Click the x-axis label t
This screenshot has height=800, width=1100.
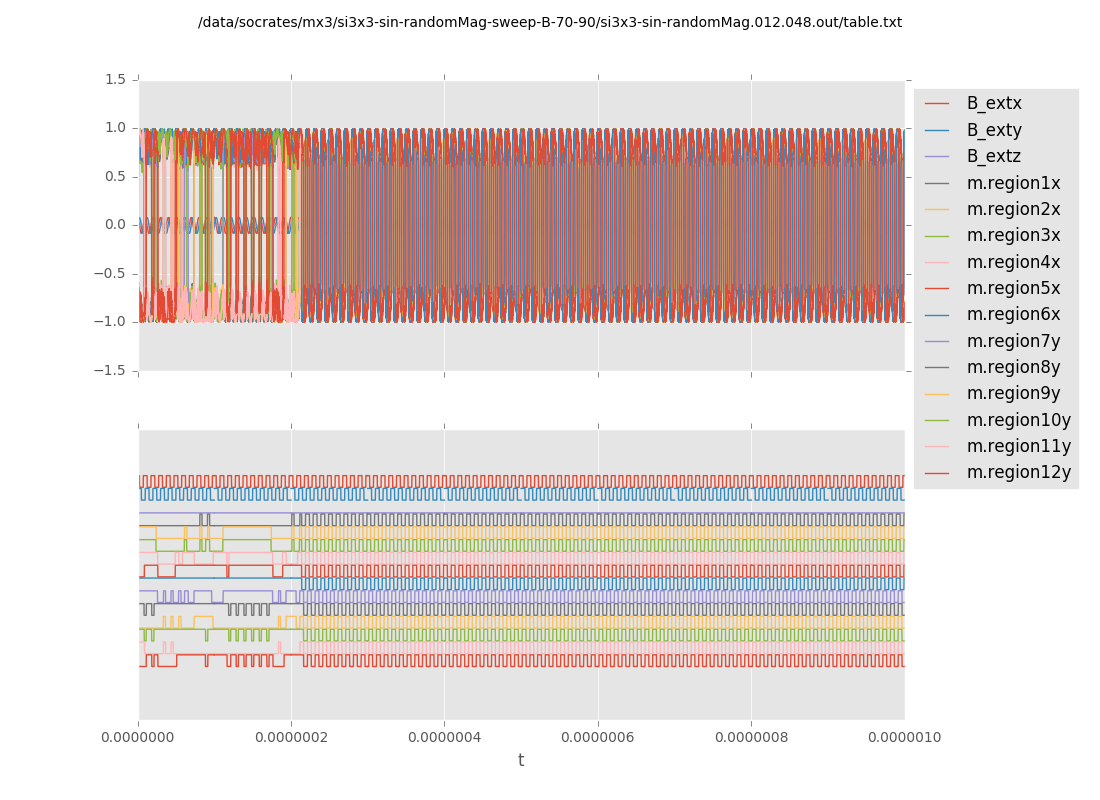(521, 761)
